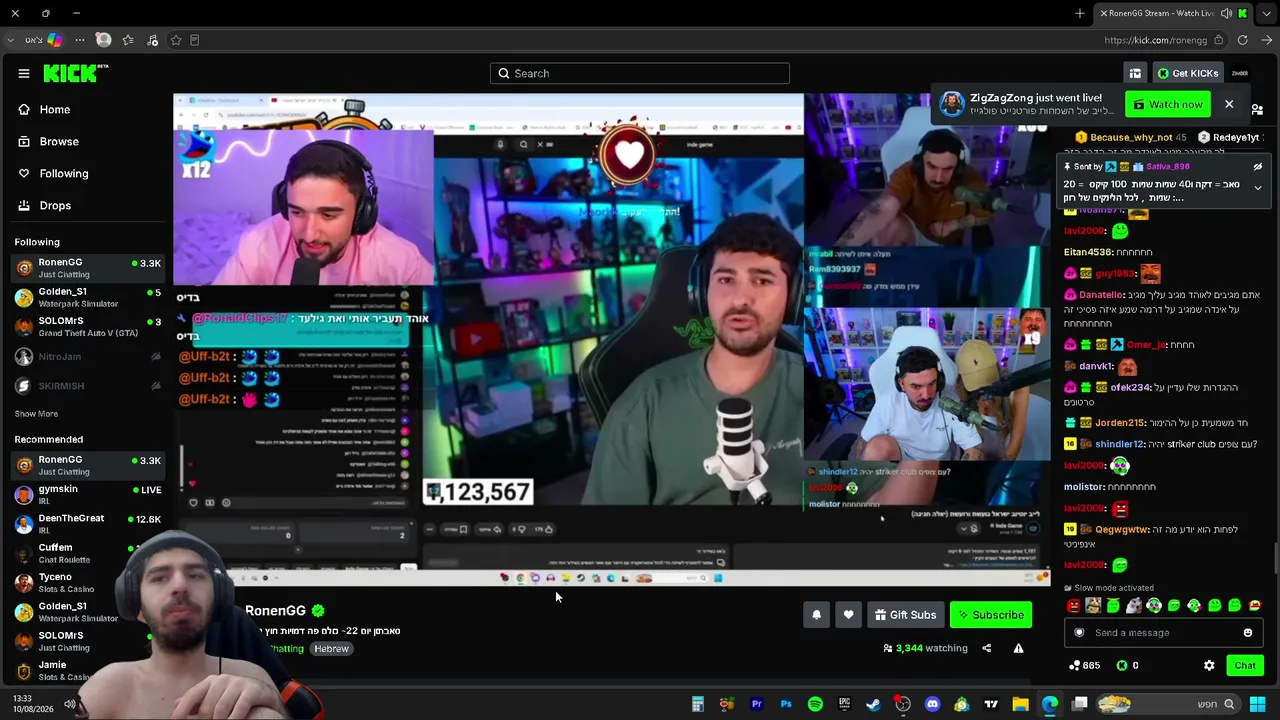Open the offline SKIRMISH channel
The image size is (1280, 720).
click(x=86, y=386)
